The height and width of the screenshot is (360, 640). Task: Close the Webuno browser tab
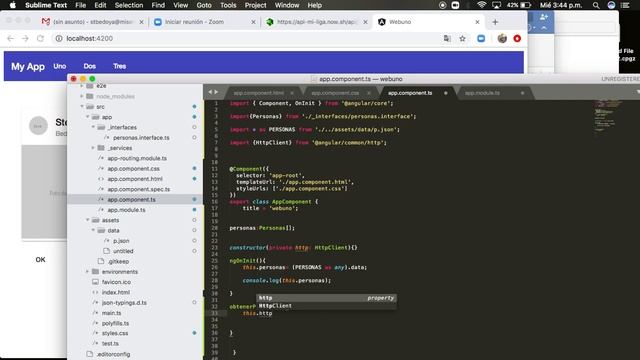[477, 22]
